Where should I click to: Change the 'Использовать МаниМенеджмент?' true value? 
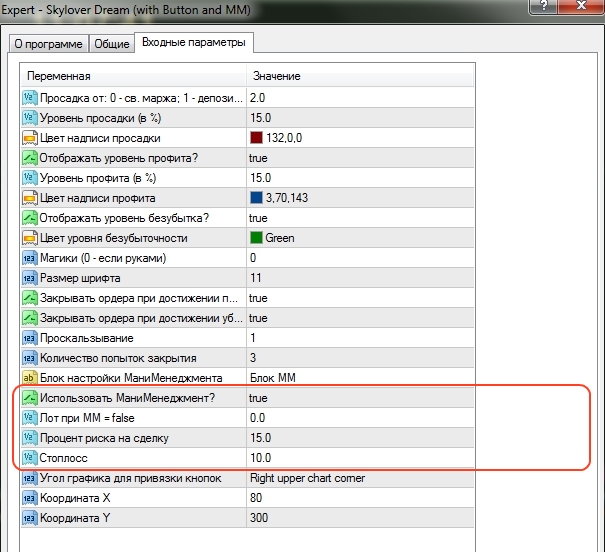click(259, 398)
